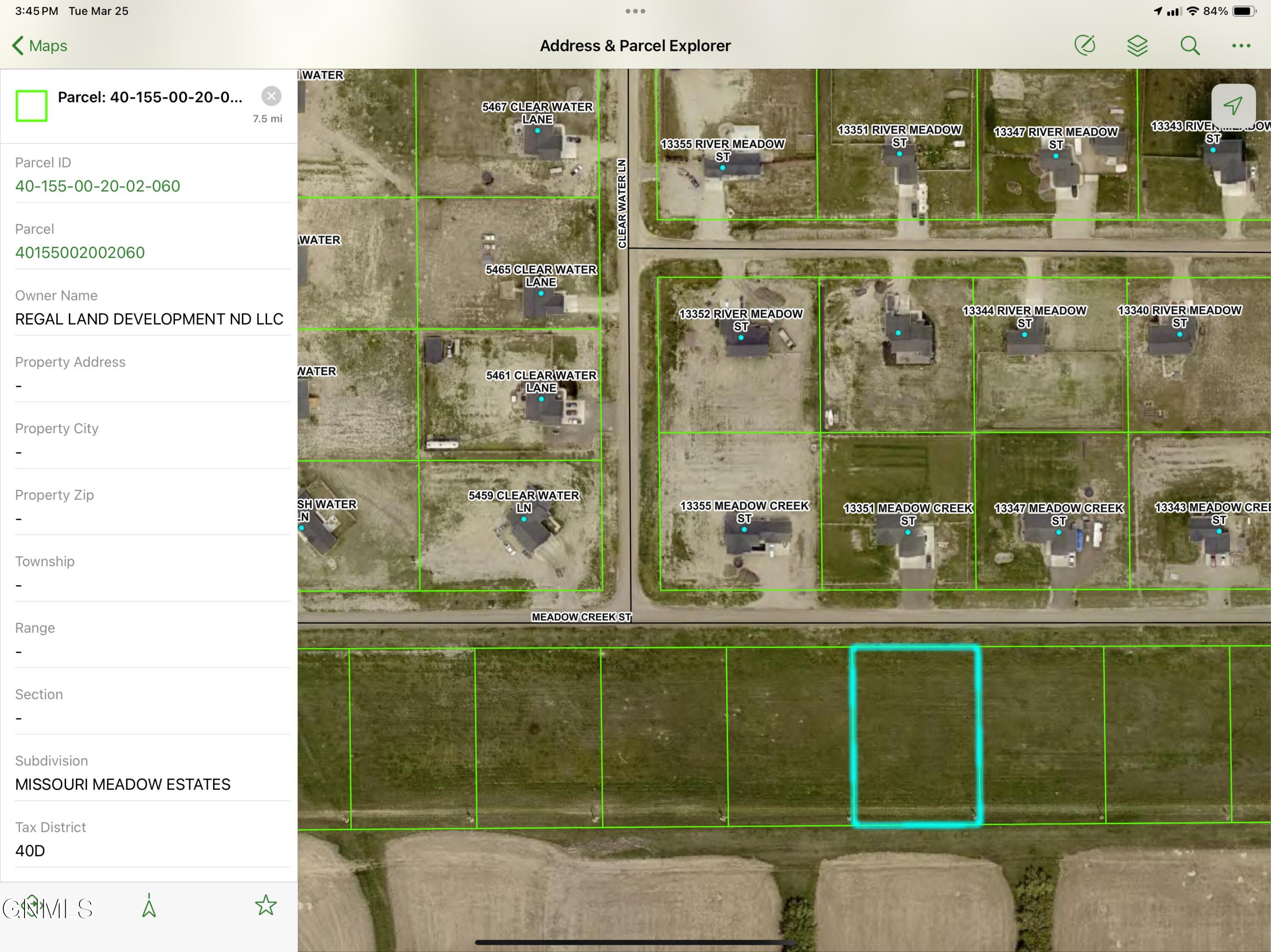The height and width of the screenshot is (952, 1271).
Task: Open the map layers picker
Action: (1137, 45)
